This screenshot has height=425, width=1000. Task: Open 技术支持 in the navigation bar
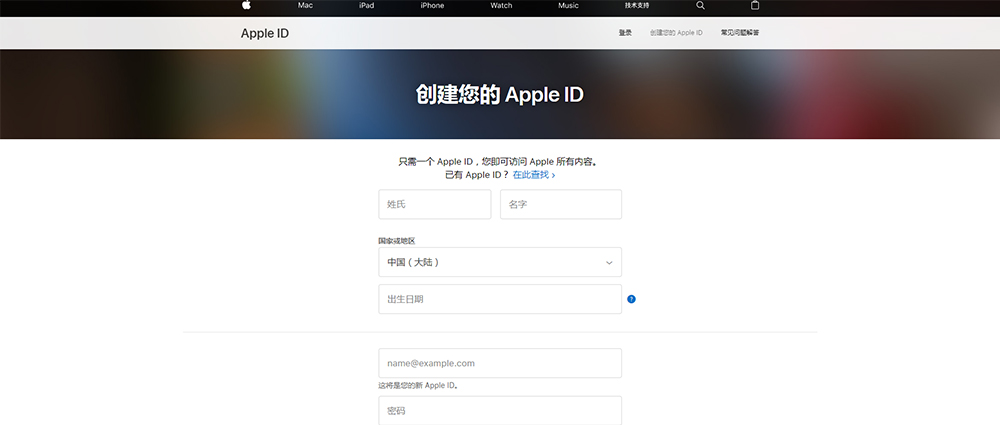(637, 5)
